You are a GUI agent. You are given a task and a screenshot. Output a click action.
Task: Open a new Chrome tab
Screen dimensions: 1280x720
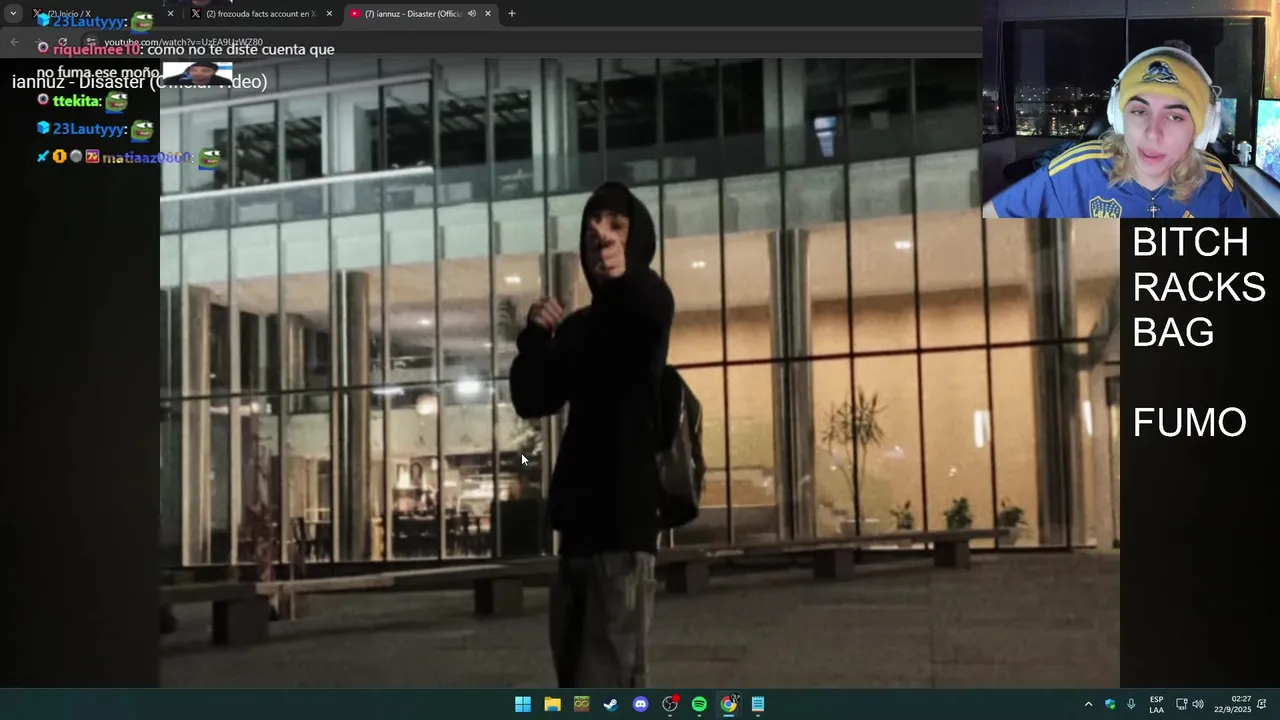click(512, 14)
